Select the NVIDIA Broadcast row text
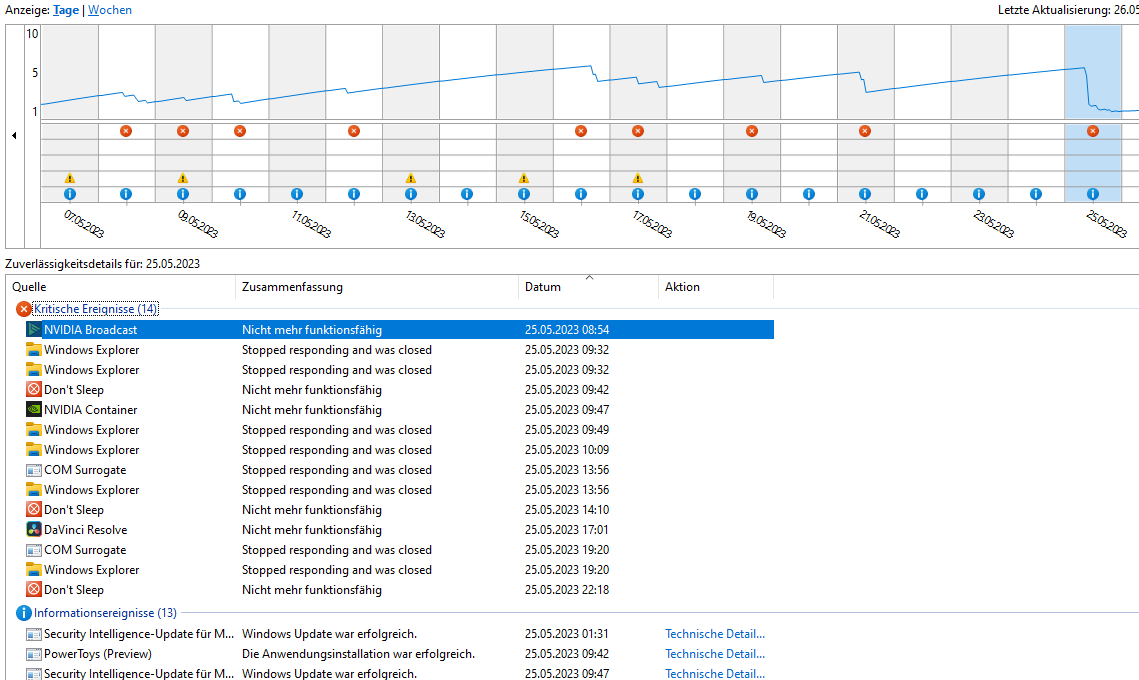 [90, 330]
